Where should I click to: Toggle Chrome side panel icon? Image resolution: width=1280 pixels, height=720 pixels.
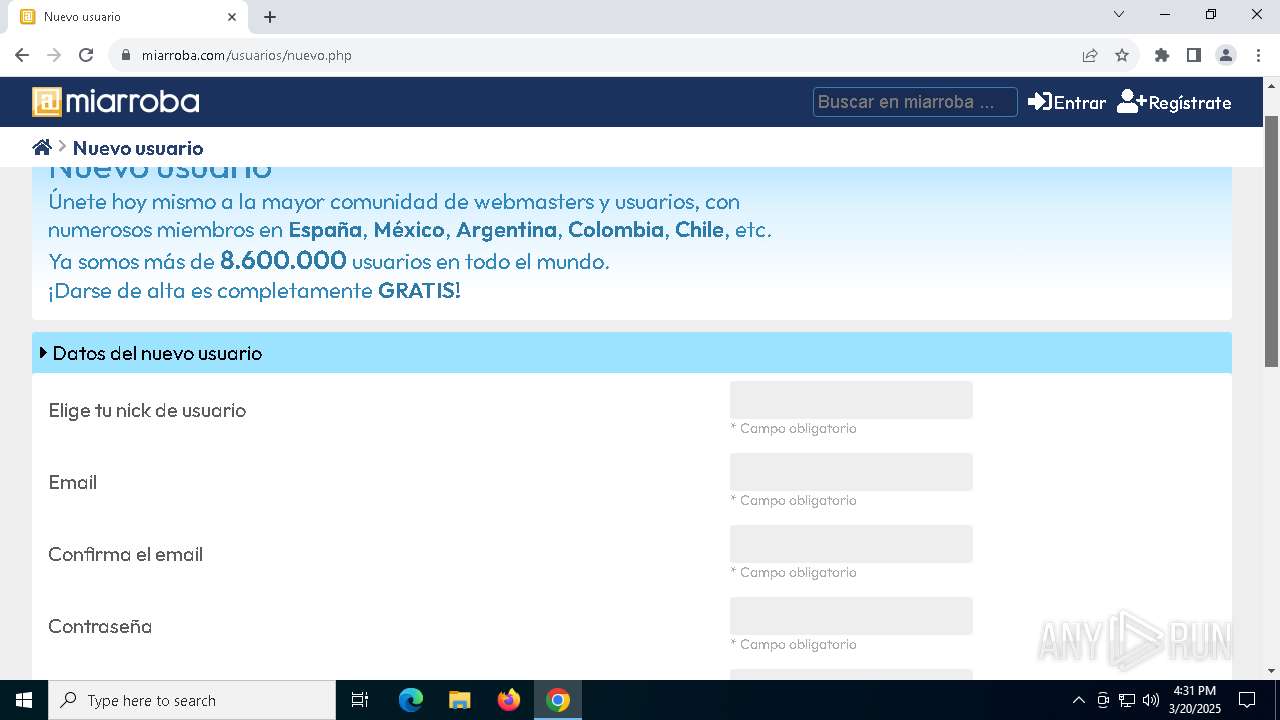[x=1194, y=55]
